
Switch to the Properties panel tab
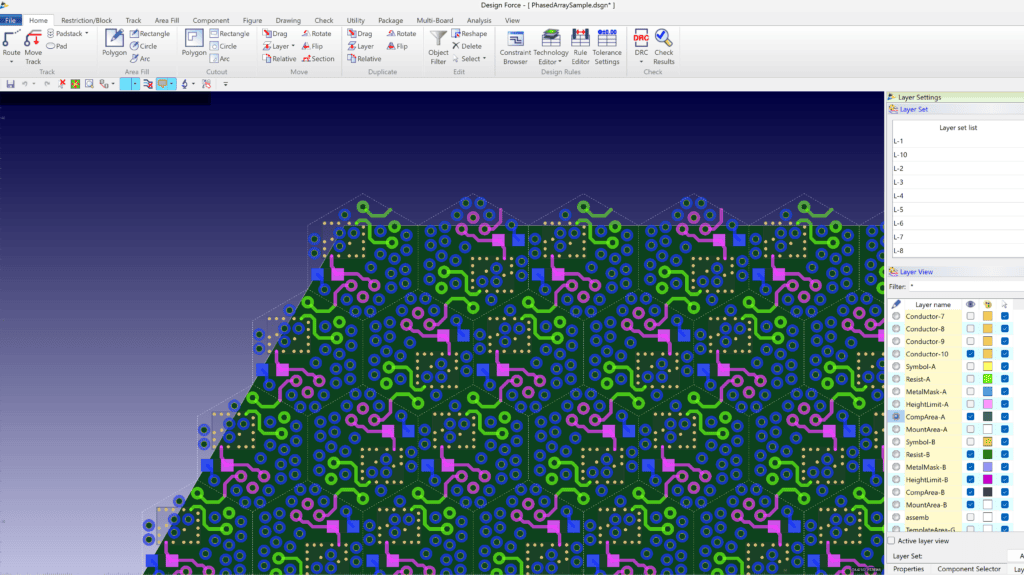908,569
